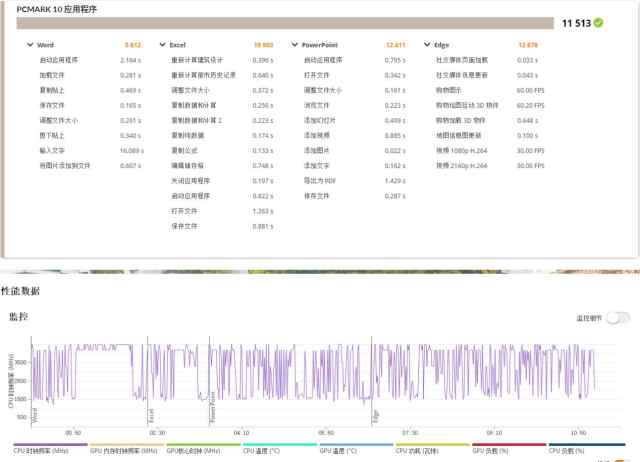This screenshot has width=640, height=462.
Task: Click the 性能数据 heading
Action: 20,291
